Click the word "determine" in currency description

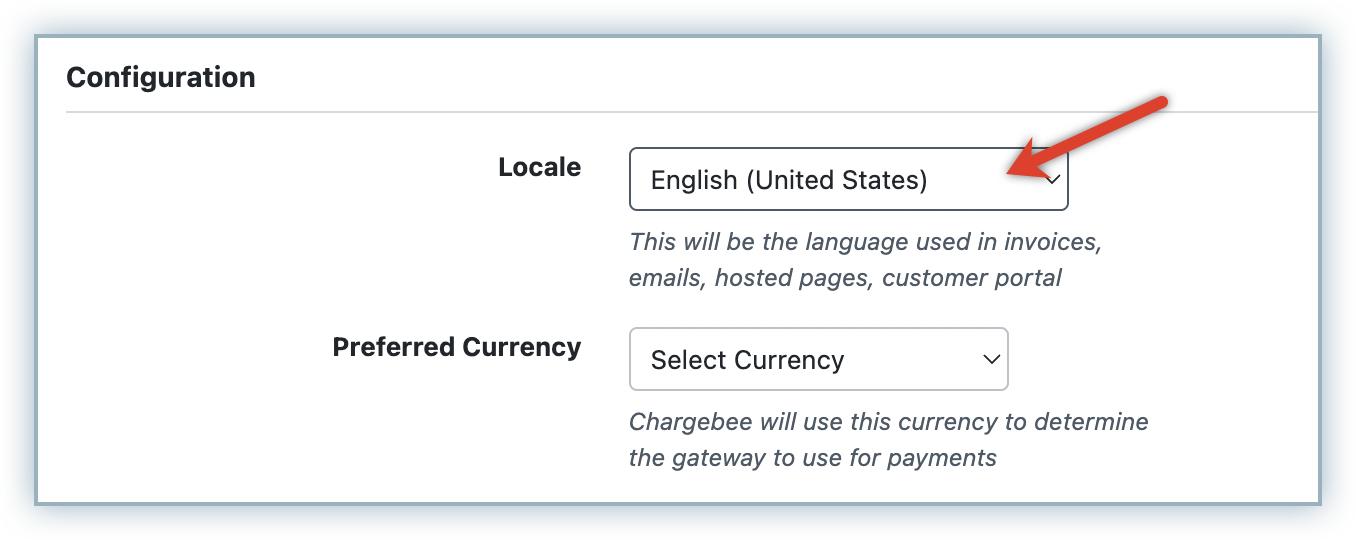click(x=1092, y=422)
